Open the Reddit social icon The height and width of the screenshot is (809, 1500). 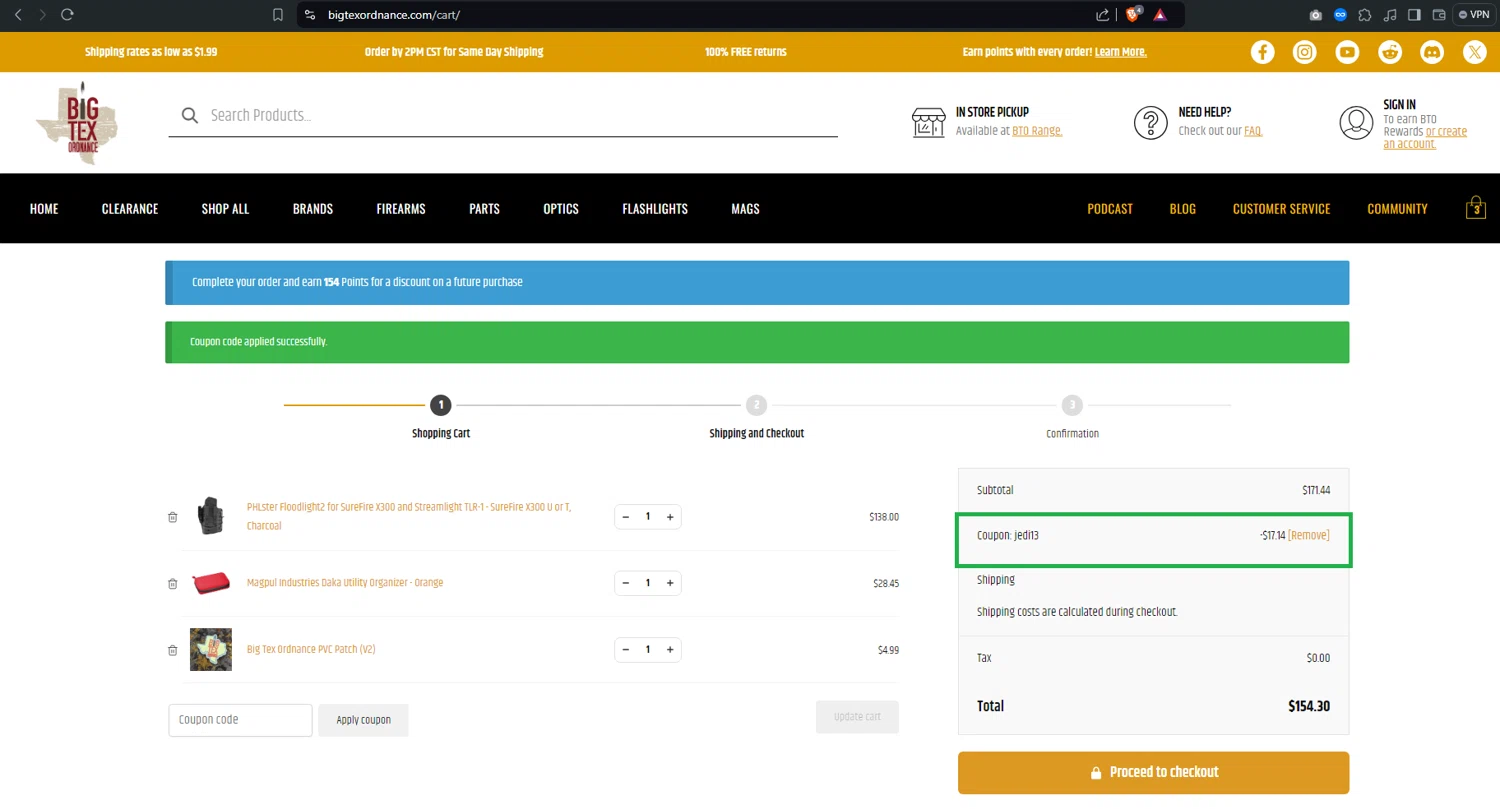(1390, 52)
